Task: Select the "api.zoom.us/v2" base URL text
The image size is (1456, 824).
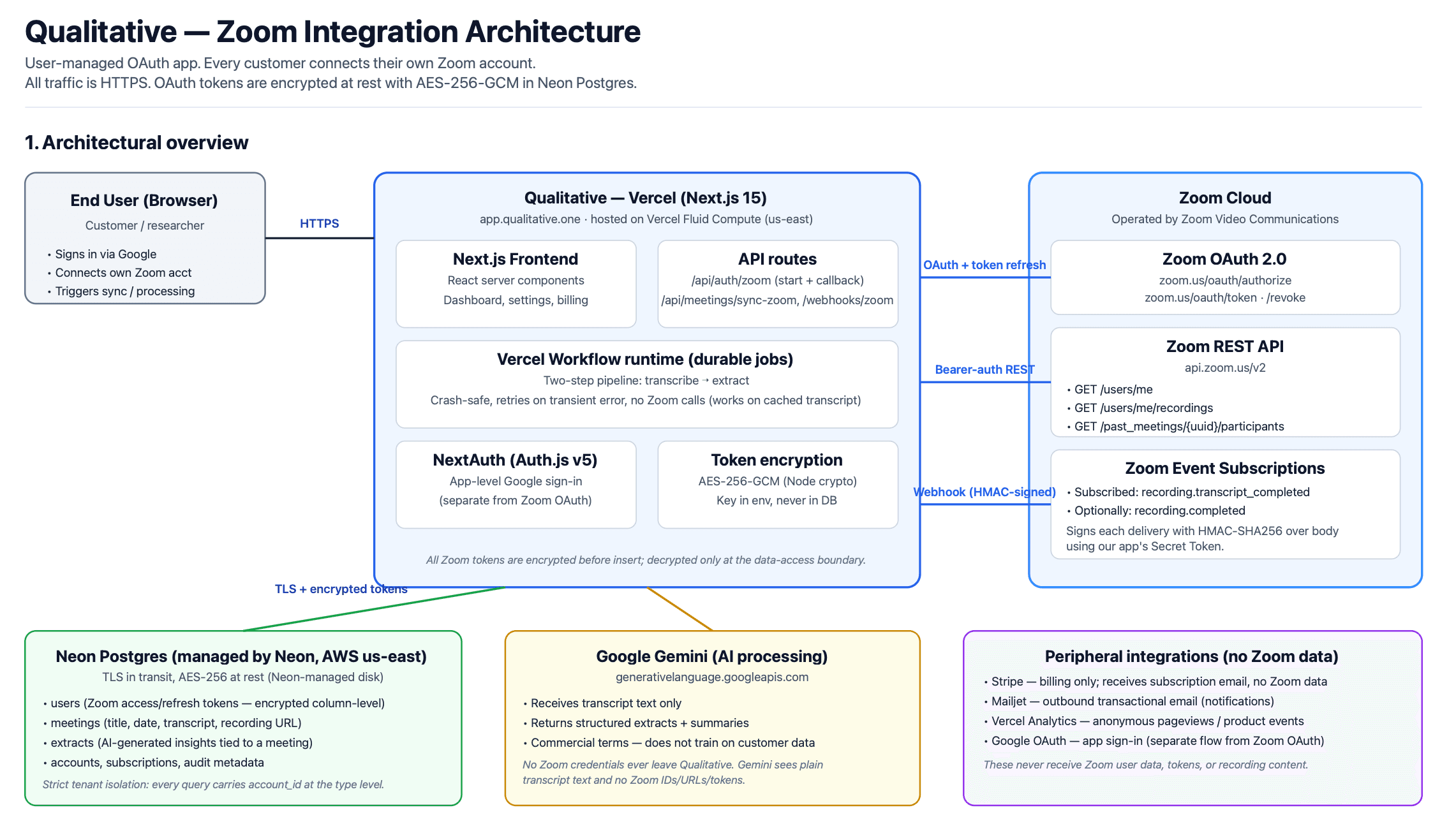Action: click(x=1225, y=367)
